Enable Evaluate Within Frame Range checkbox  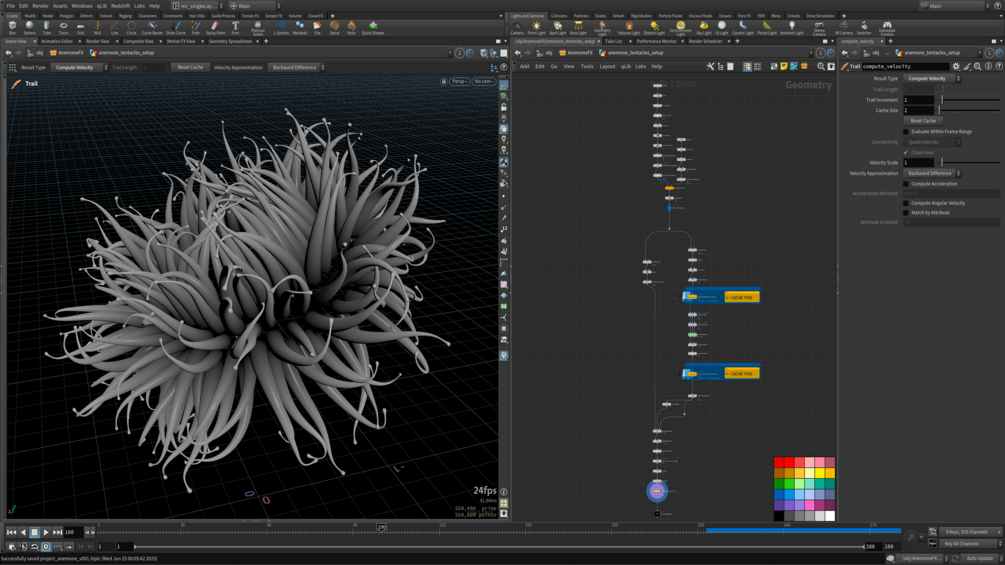tap(906, 131)
